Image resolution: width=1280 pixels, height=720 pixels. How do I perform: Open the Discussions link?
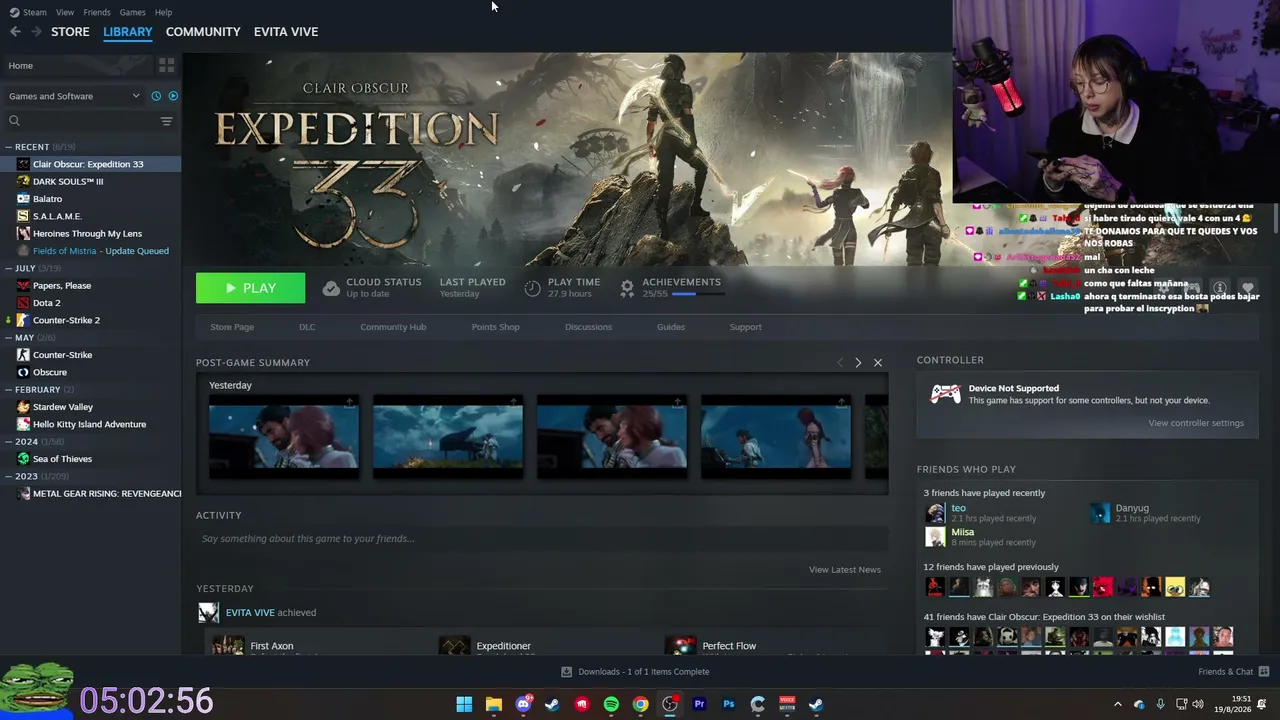(588, 327)
